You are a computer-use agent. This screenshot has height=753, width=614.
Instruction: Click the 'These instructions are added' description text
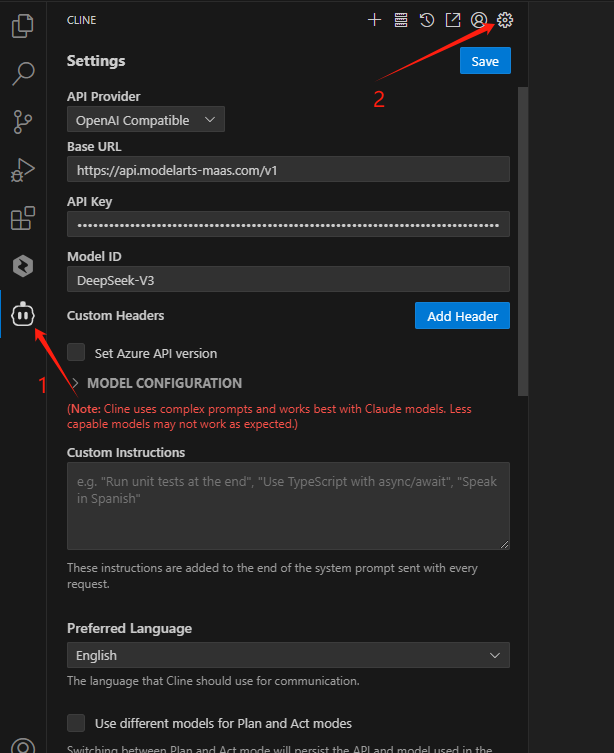(272, 576)
